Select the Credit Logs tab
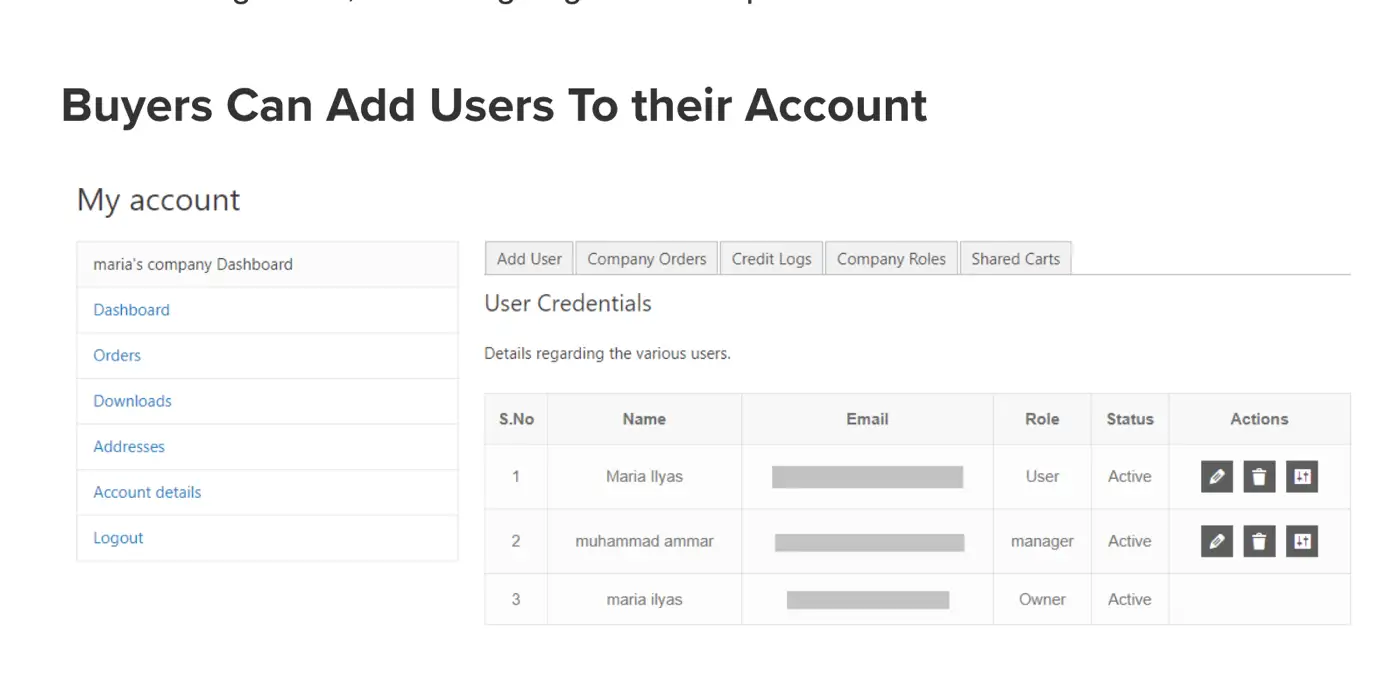The width and height of the screenshot is (1400, 700). pyautogui.click(x=771, y=258)
